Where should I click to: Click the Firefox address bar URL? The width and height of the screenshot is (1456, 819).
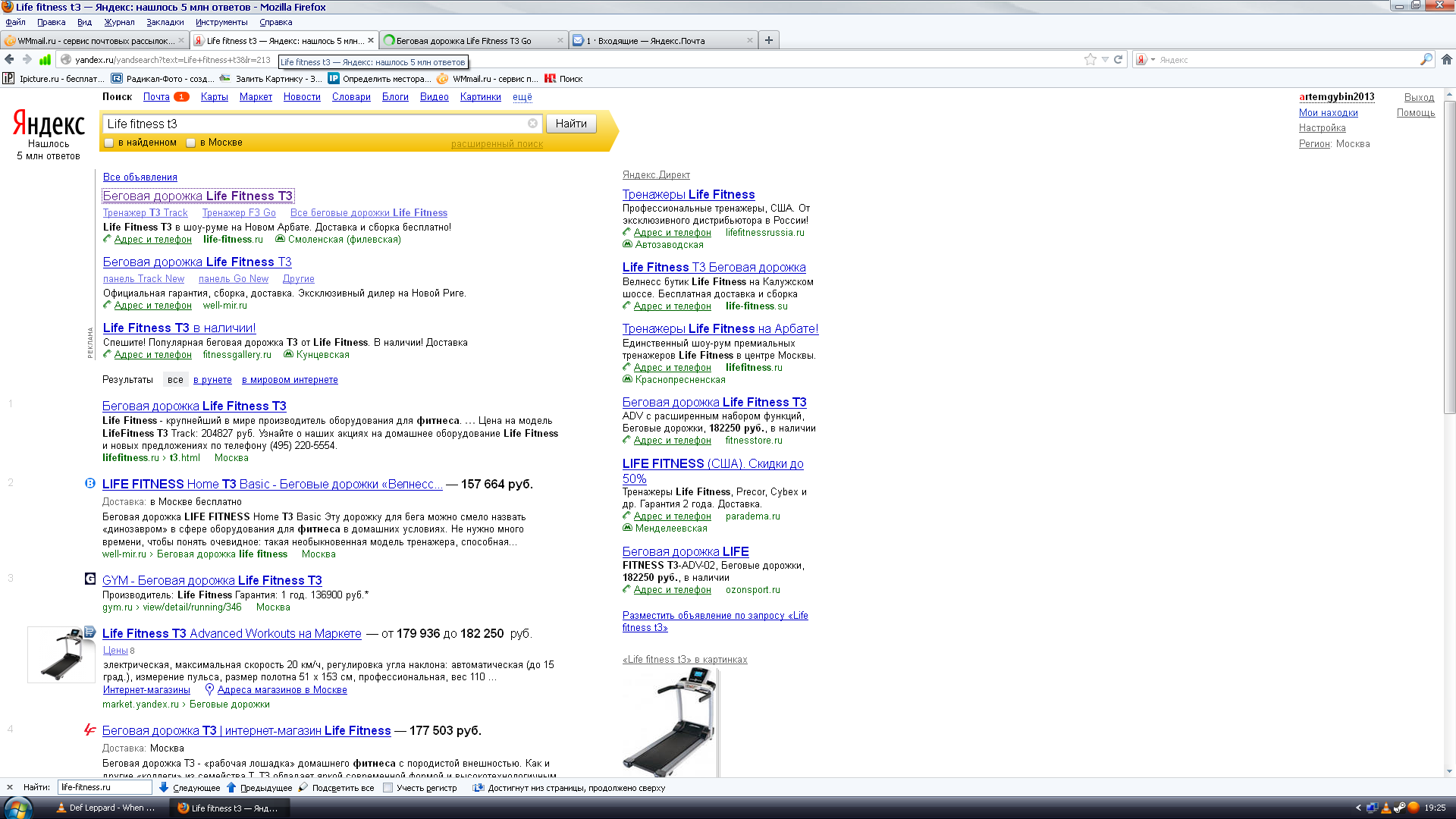tap(173, 59)
